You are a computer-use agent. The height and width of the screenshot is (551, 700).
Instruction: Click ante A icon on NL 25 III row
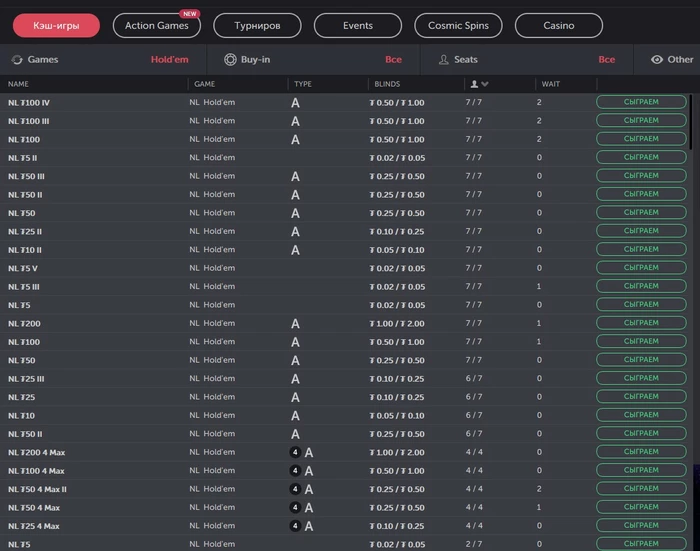pos(295,379)
